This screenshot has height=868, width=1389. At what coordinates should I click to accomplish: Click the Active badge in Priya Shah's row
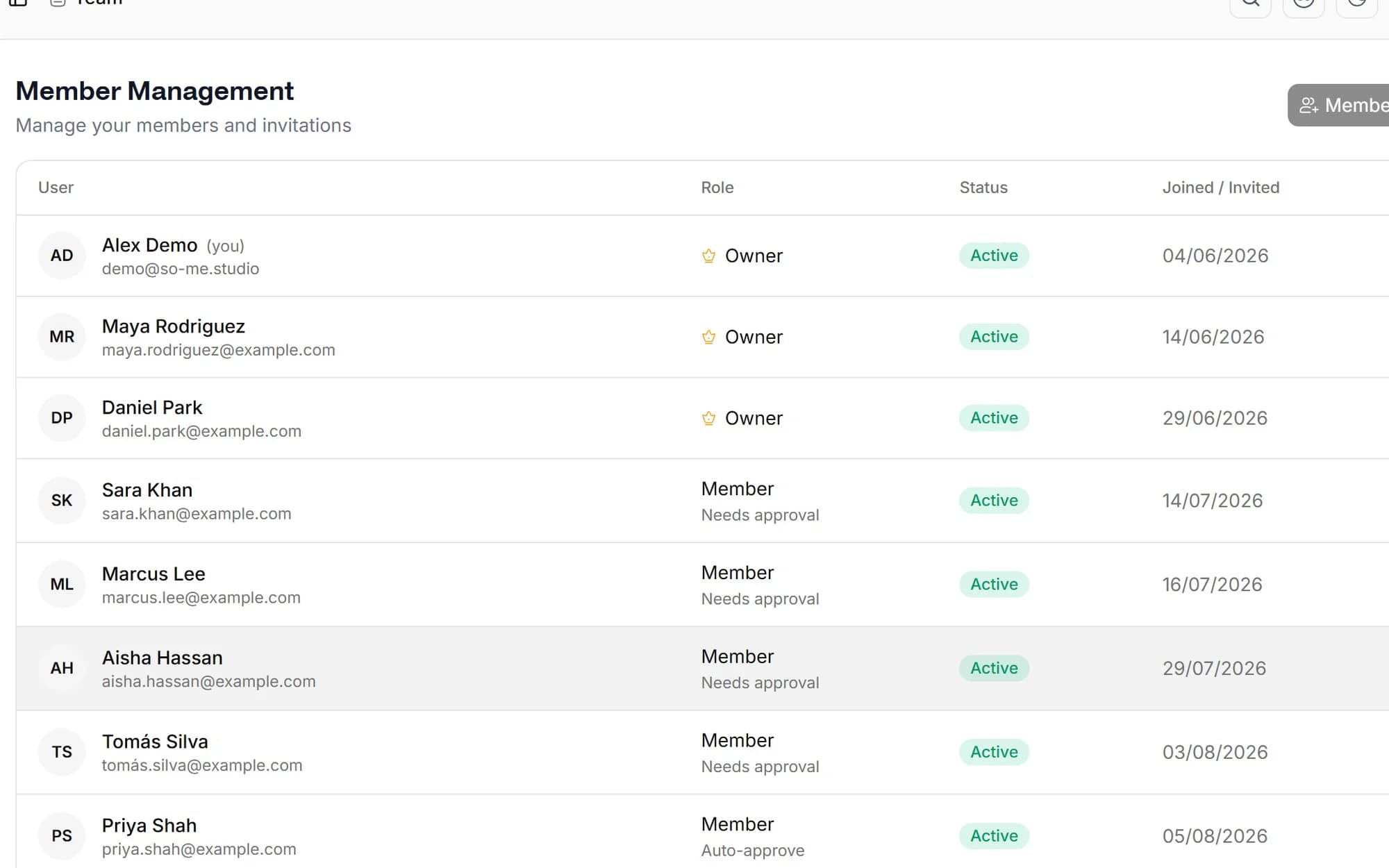pyautogui.click(x=994, y=836)
